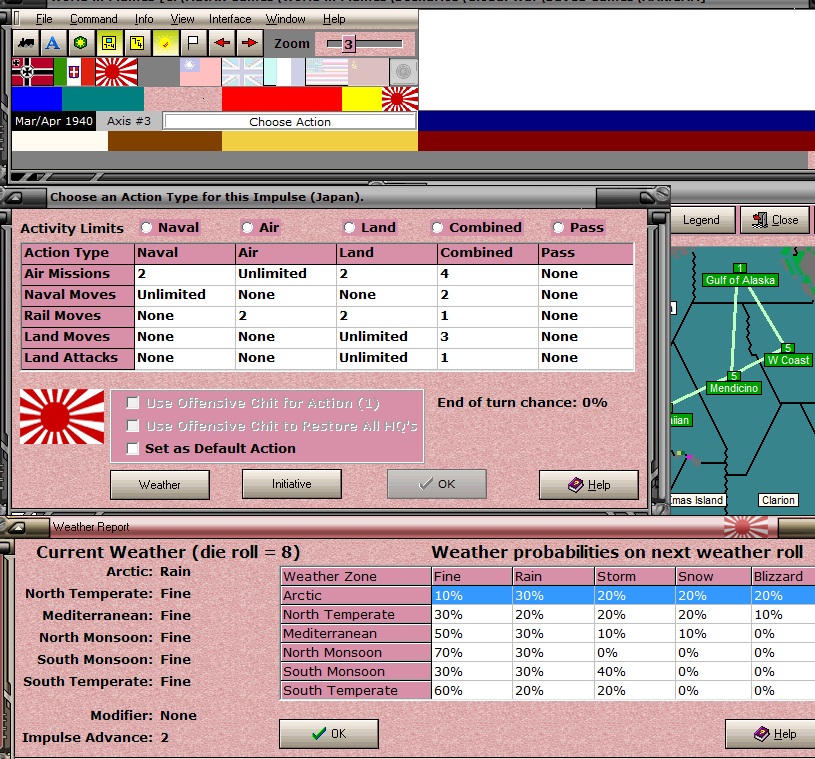Choose the Pass action radio button

point(558,228)
